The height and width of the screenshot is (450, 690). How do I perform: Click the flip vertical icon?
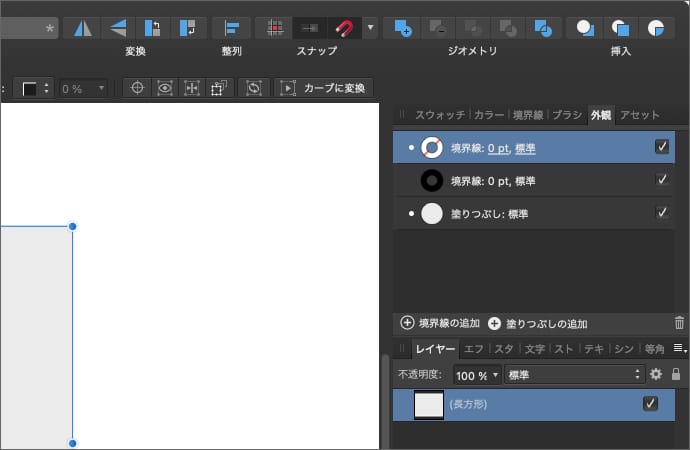point(118,28)
